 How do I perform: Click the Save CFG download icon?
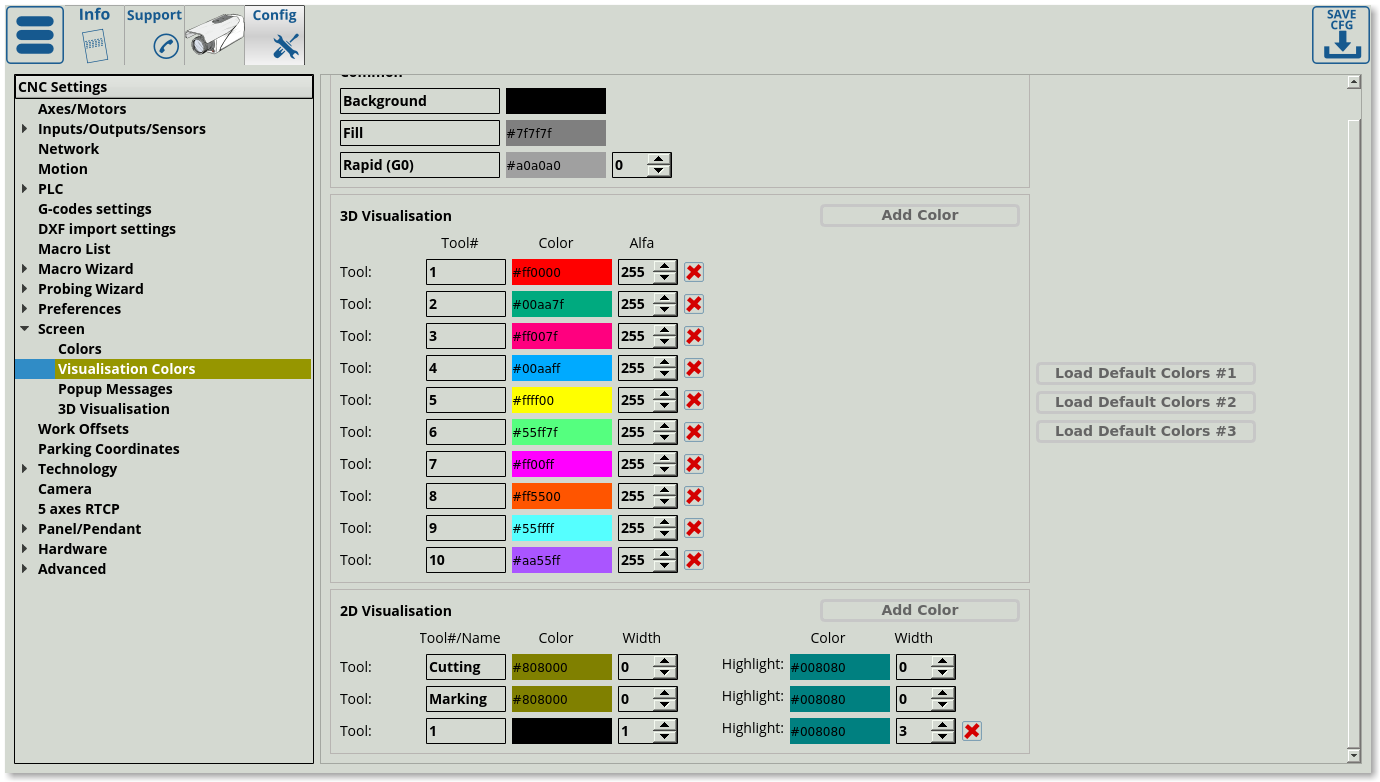[x=1341, y=35]
